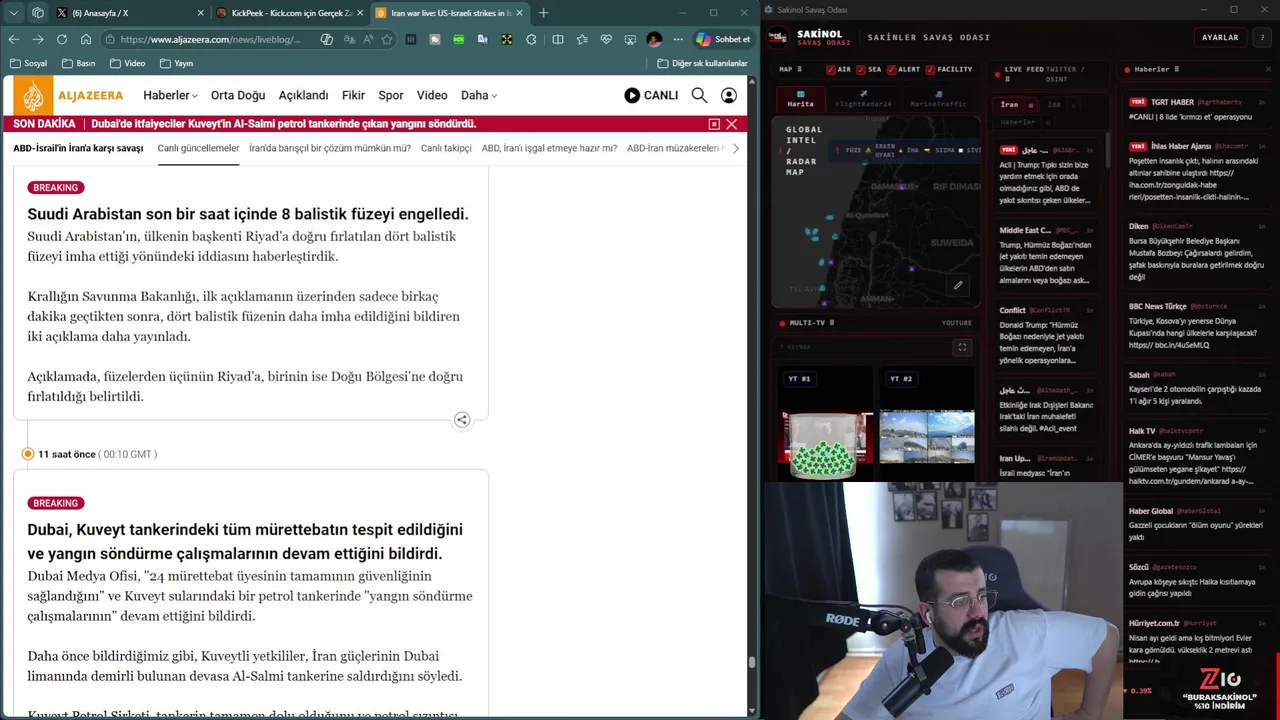Open the Basın bookmarks folder
The width and height of the screenshot is (1280, 720).
[x=78, y=63]
